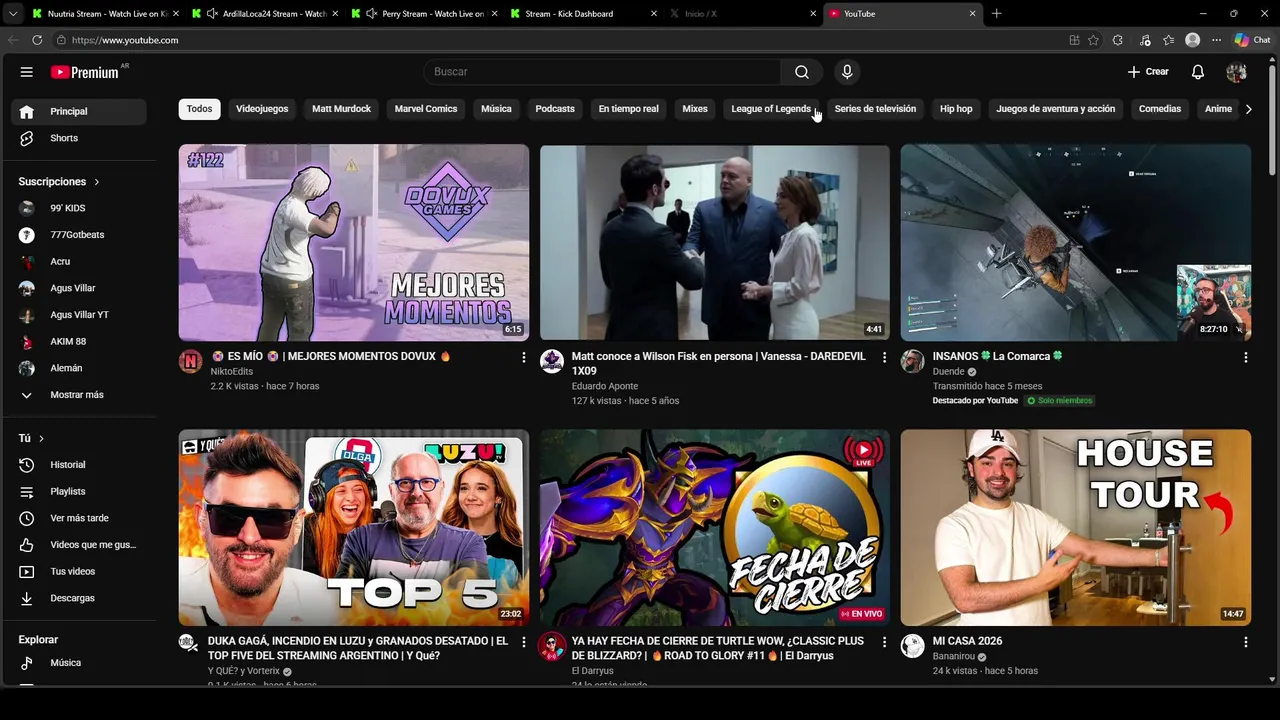Open the account avatar menu
This screenshot has height=720, width=1280.
(1236, 72)
